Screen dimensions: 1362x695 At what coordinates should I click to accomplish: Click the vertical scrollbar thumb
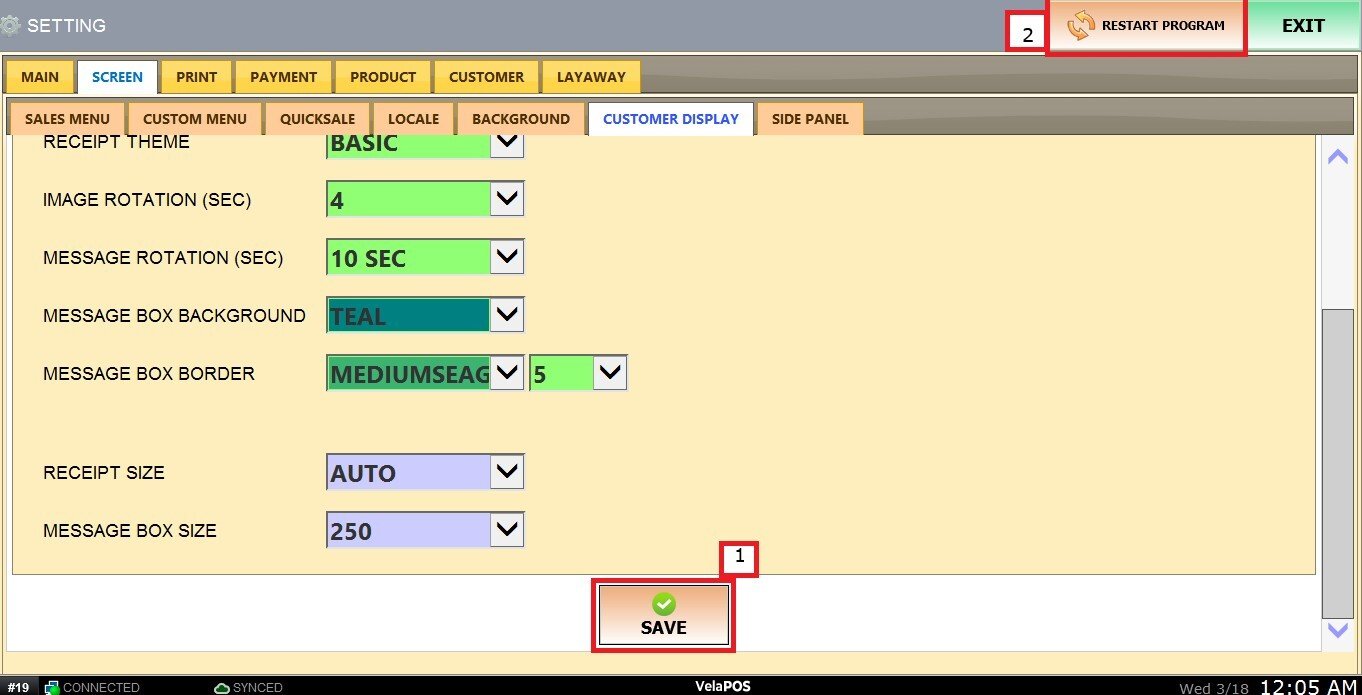tap(1337, 463)
